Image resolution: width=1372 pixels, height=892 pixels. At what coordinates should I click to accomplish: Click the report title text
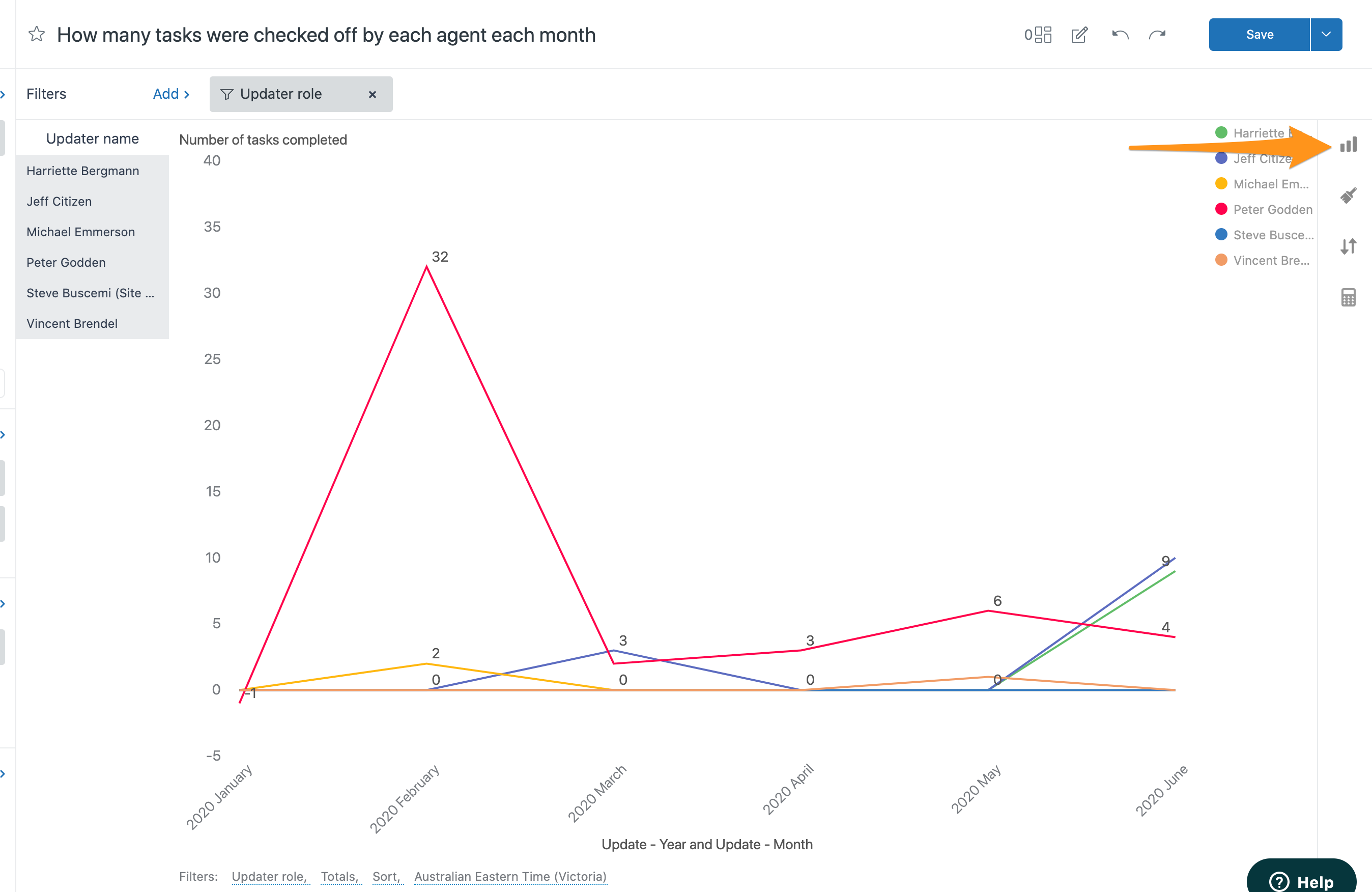(326, 35)
